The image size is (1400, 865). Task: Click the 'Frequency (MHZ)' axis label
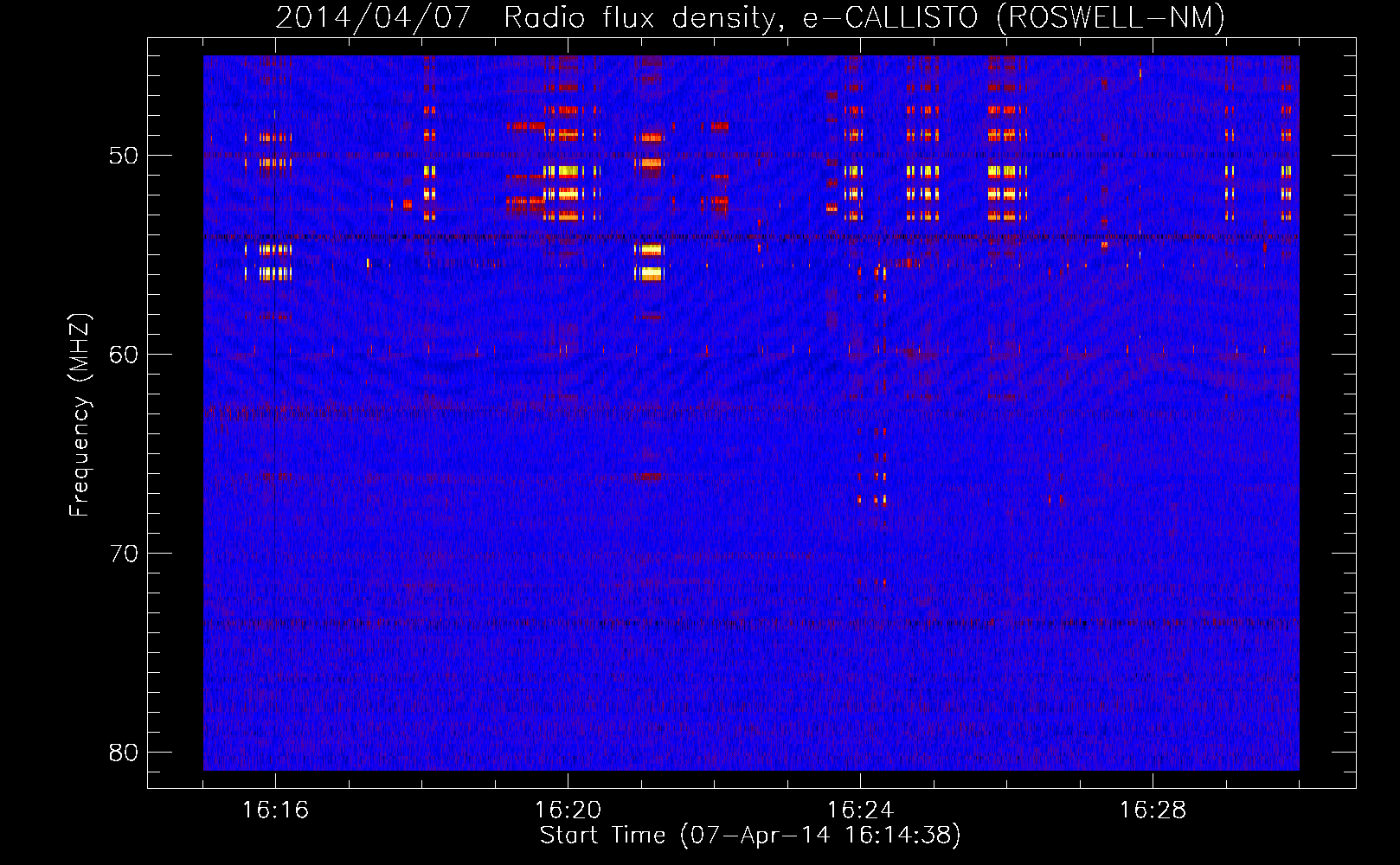[x=80, y=415]
